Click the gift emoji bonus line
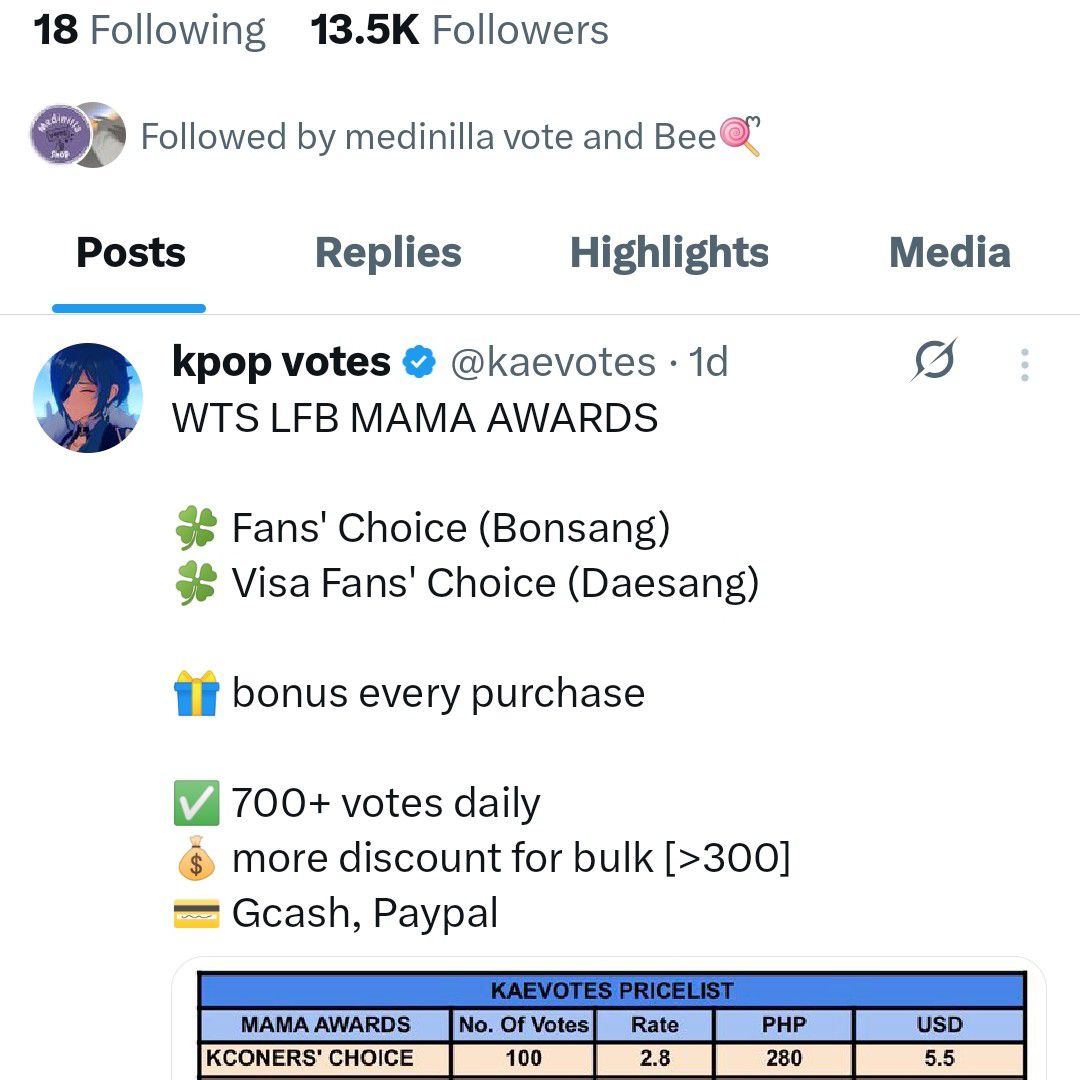 196,694
